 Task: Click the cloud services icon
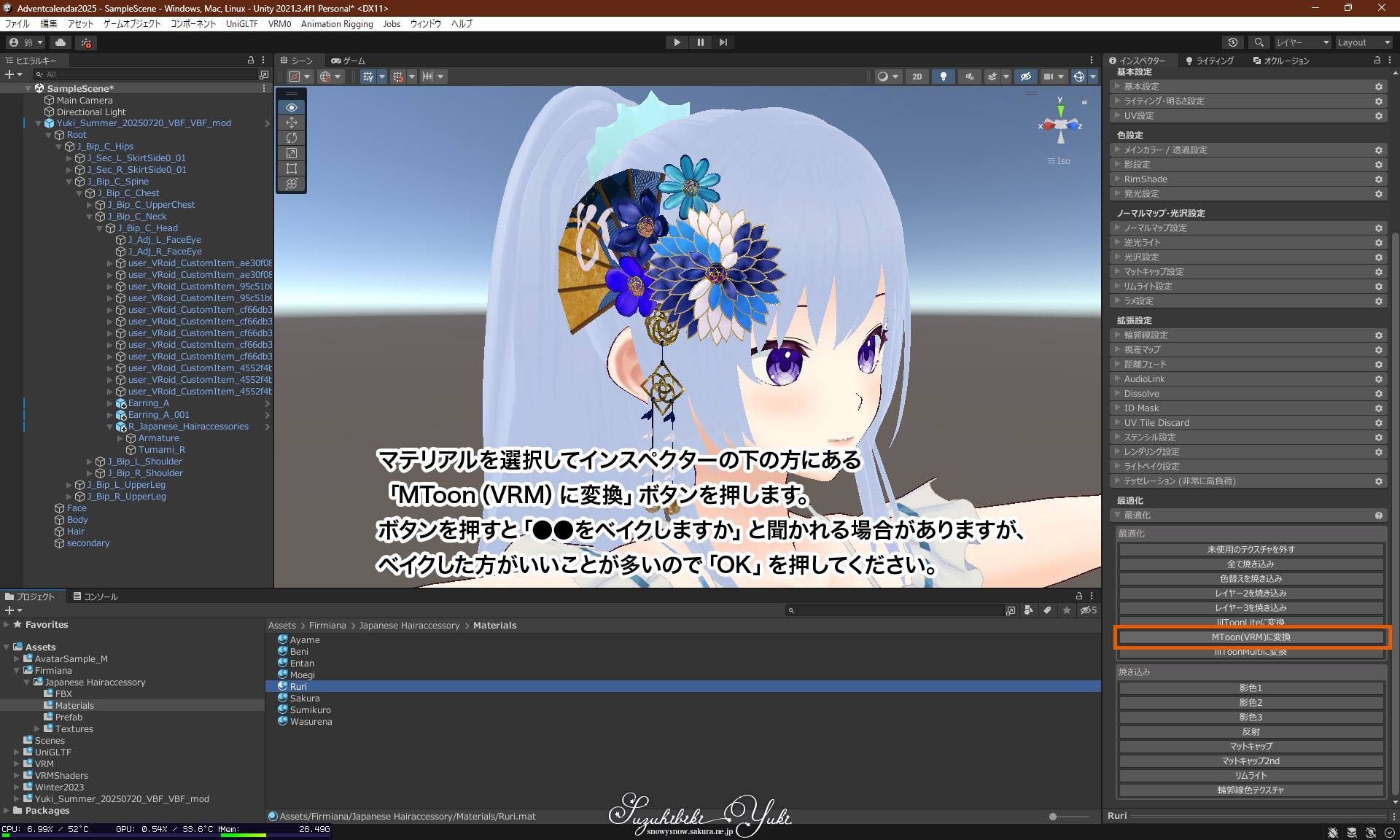[x=61, y=42]
